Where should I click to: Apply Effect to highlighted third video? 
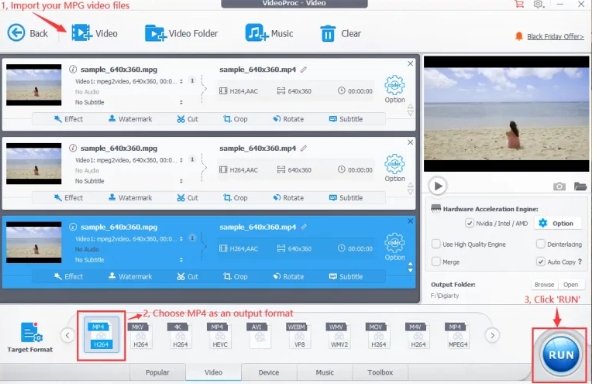(68, 277)
